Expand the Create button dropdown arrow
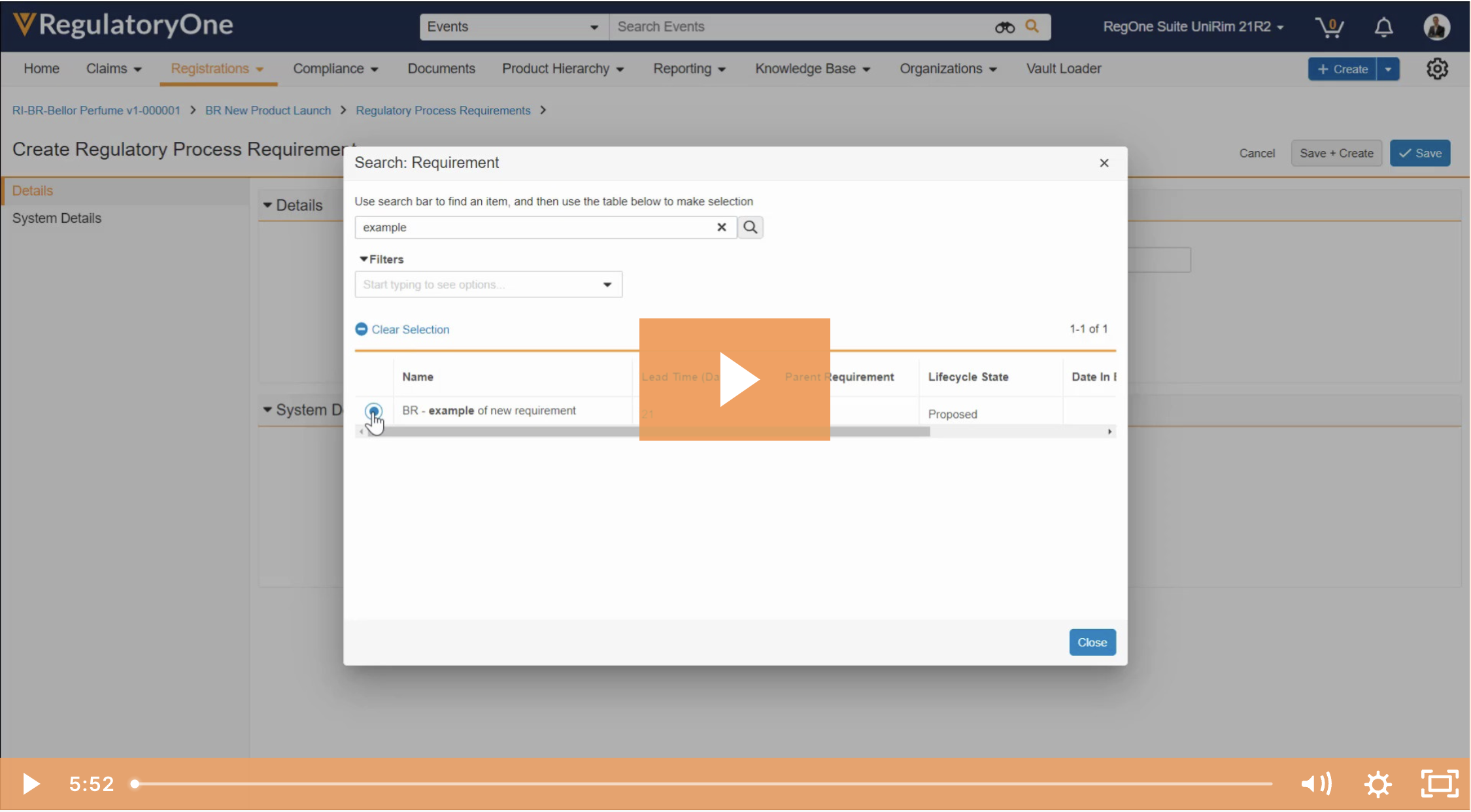1471x812 pixels. click(x=1389, y=69)
